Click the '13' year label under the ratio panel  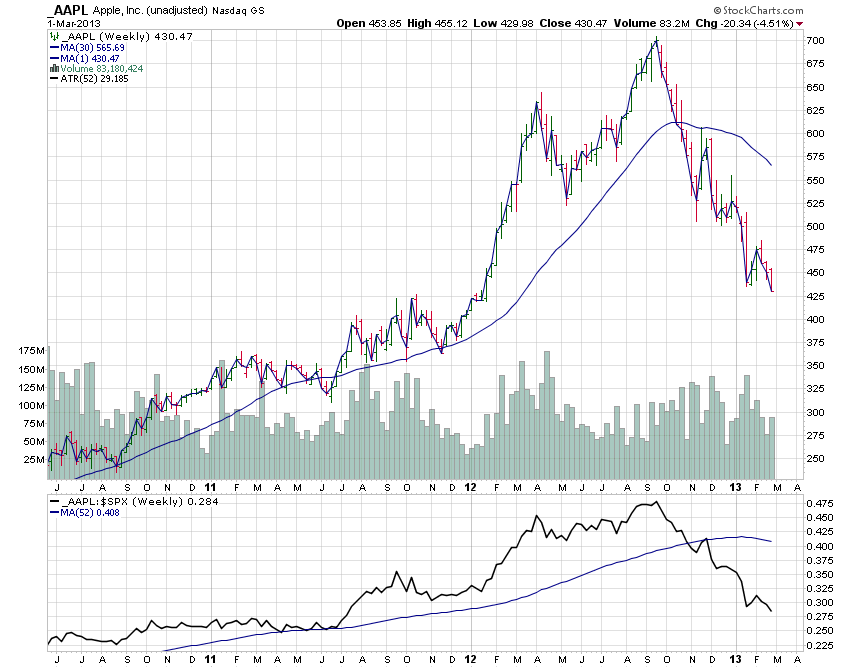[x=735, y=659]
